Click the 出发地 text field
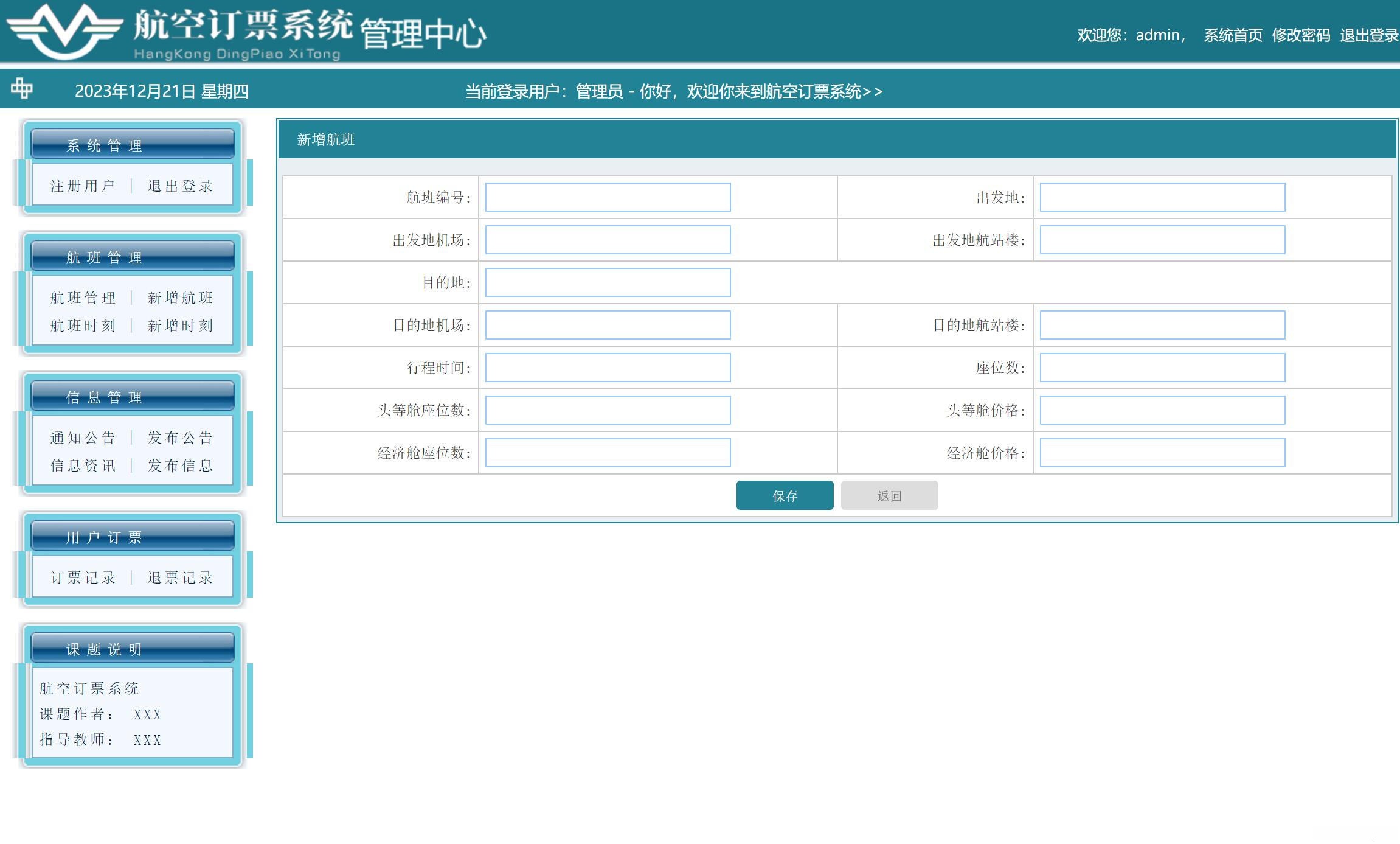This screenshot has height=844, width=1400. click(1162, 197)
